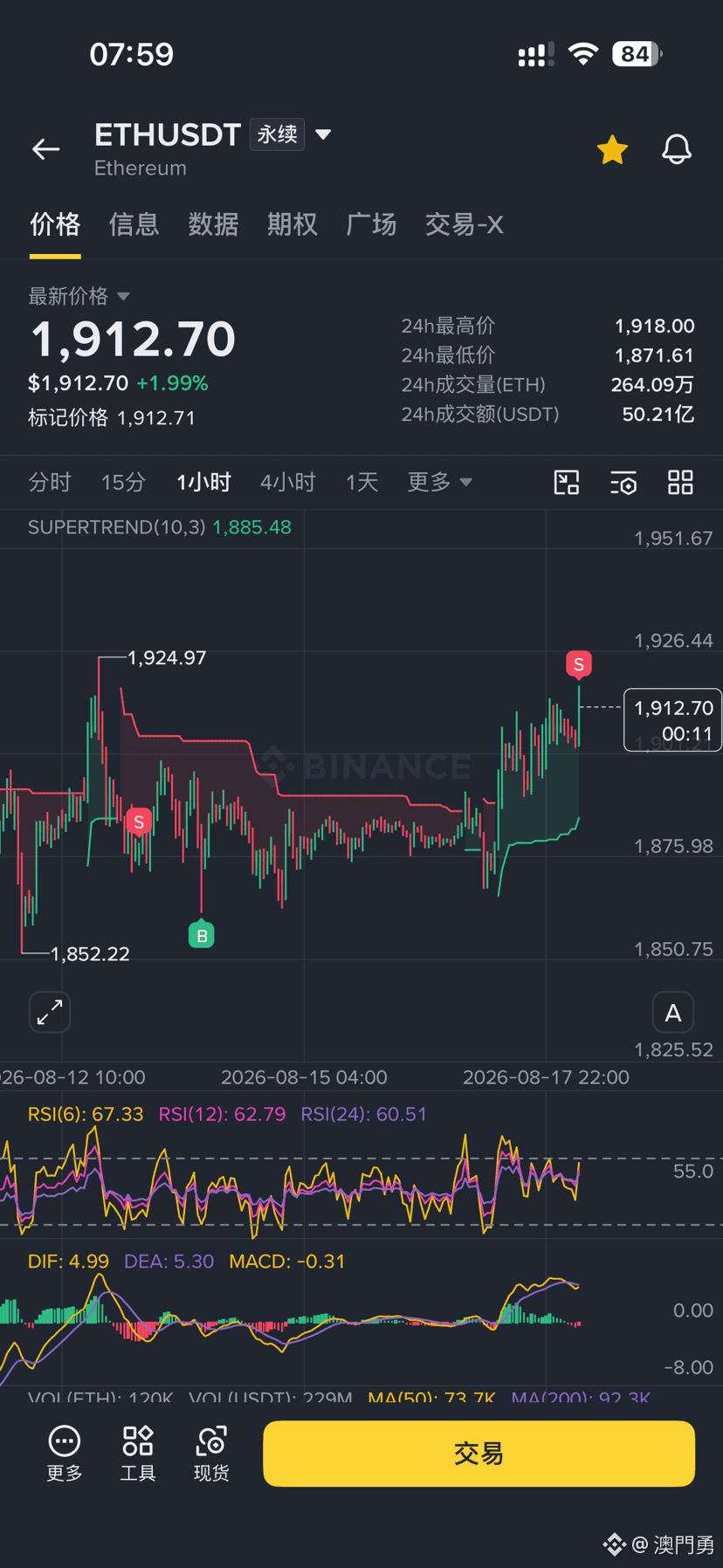Tap the lower-left red S sell marker
This screenshot has height=1568, width=723.
139,822
